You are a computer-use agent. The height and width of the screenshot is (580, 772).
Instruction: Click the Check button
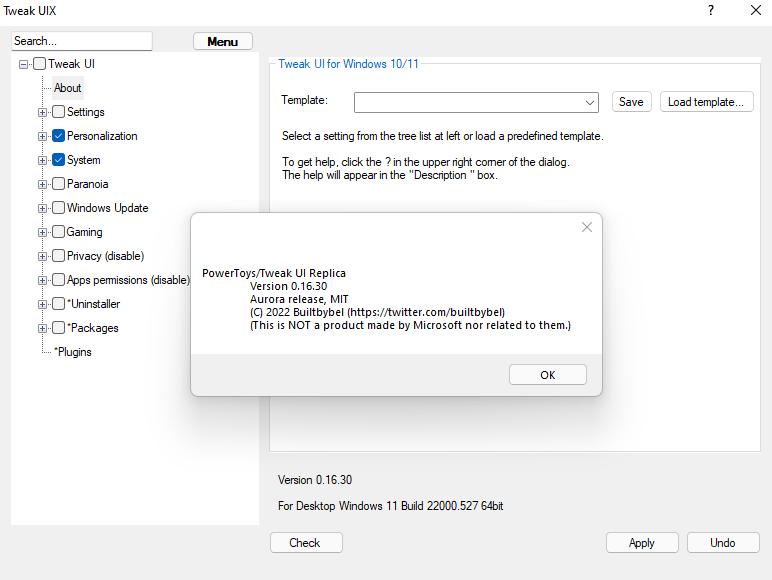coord(306,543)
